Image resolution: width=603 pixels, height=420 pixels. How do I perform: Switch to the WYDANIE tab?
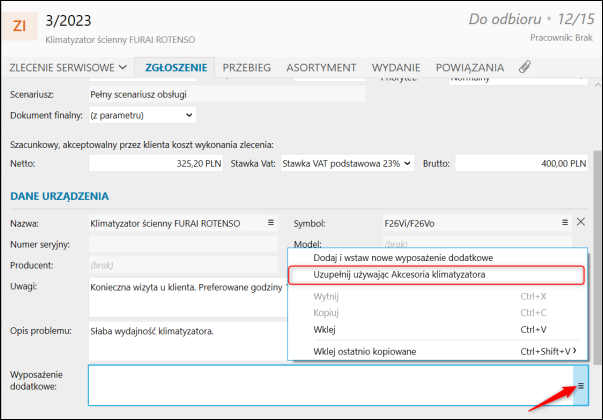(396, 68)
